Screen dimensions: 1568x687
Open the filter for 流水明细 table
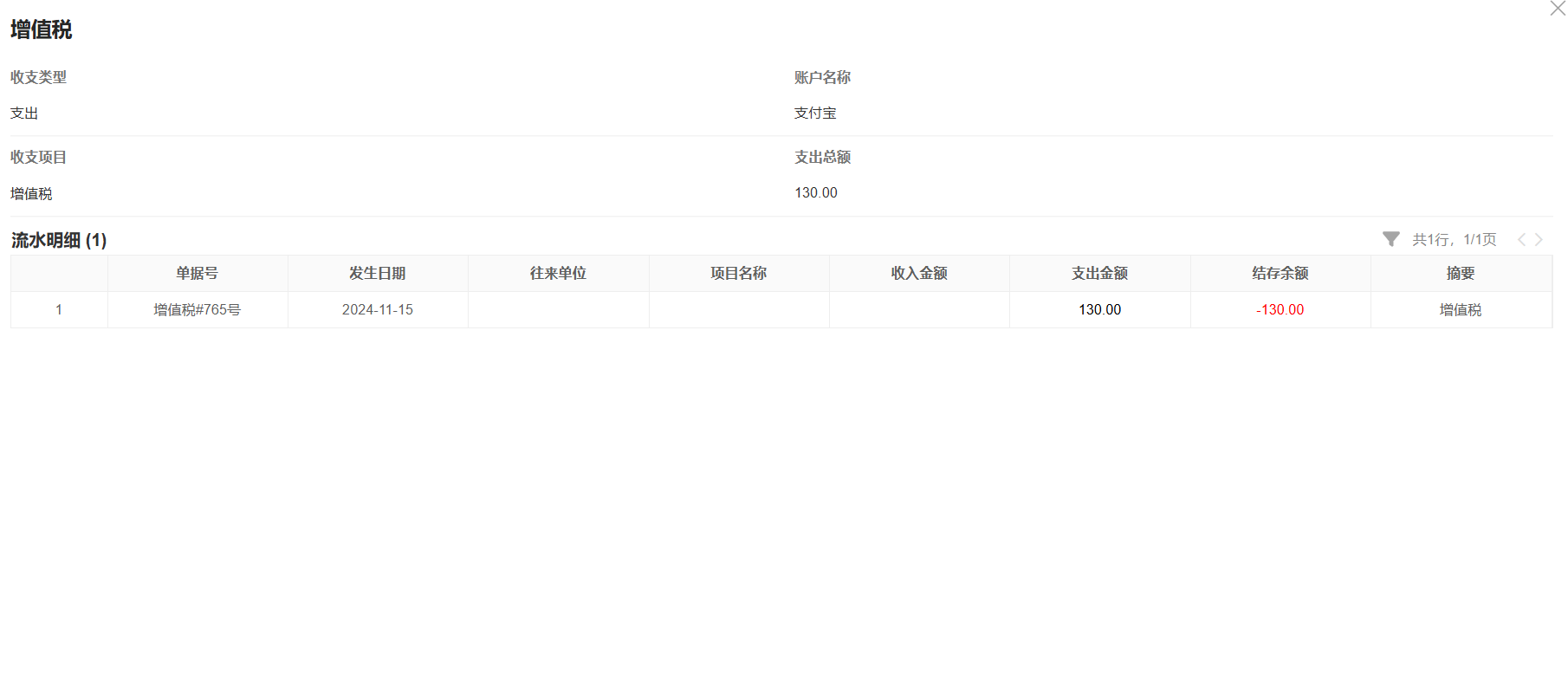click(x=1390, y=239)
